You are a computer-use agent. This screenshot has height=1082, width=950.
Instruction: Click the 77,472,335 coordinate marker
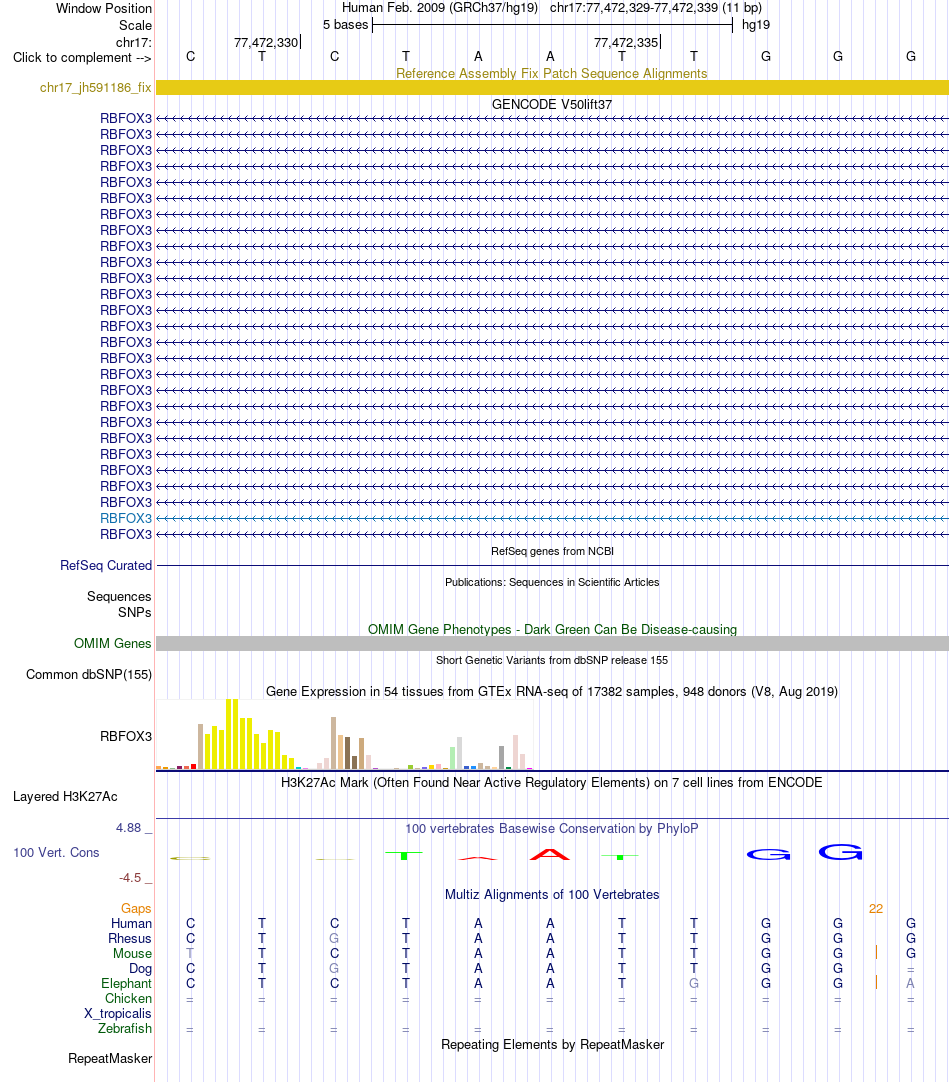point(626,43)
